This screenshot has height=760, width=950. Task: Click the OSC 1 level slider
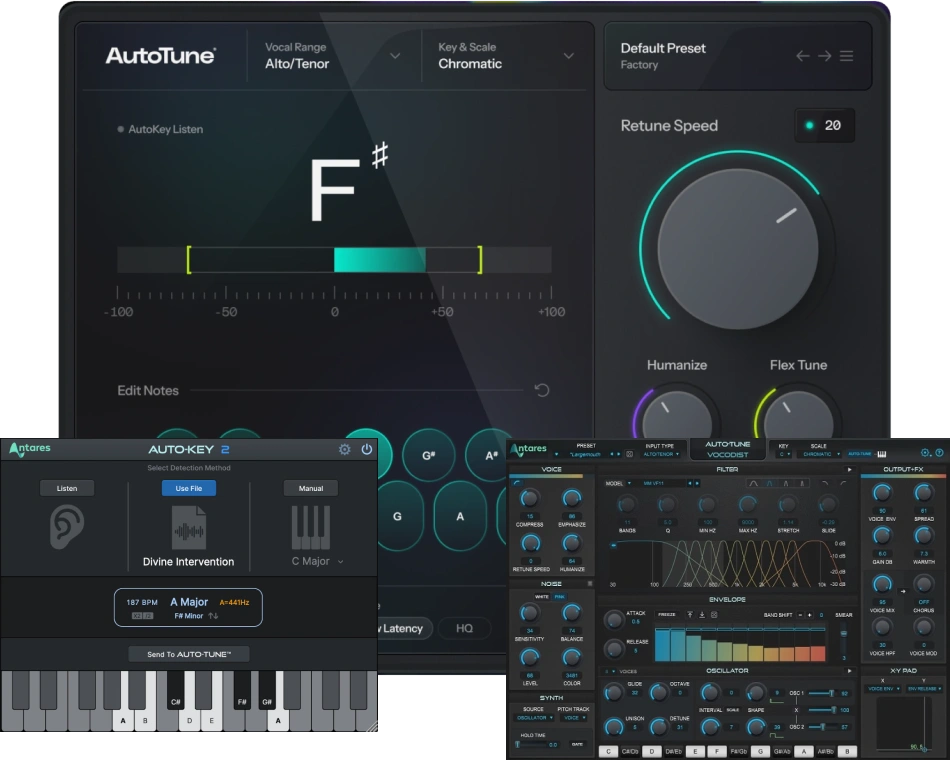tap(820, 693)
